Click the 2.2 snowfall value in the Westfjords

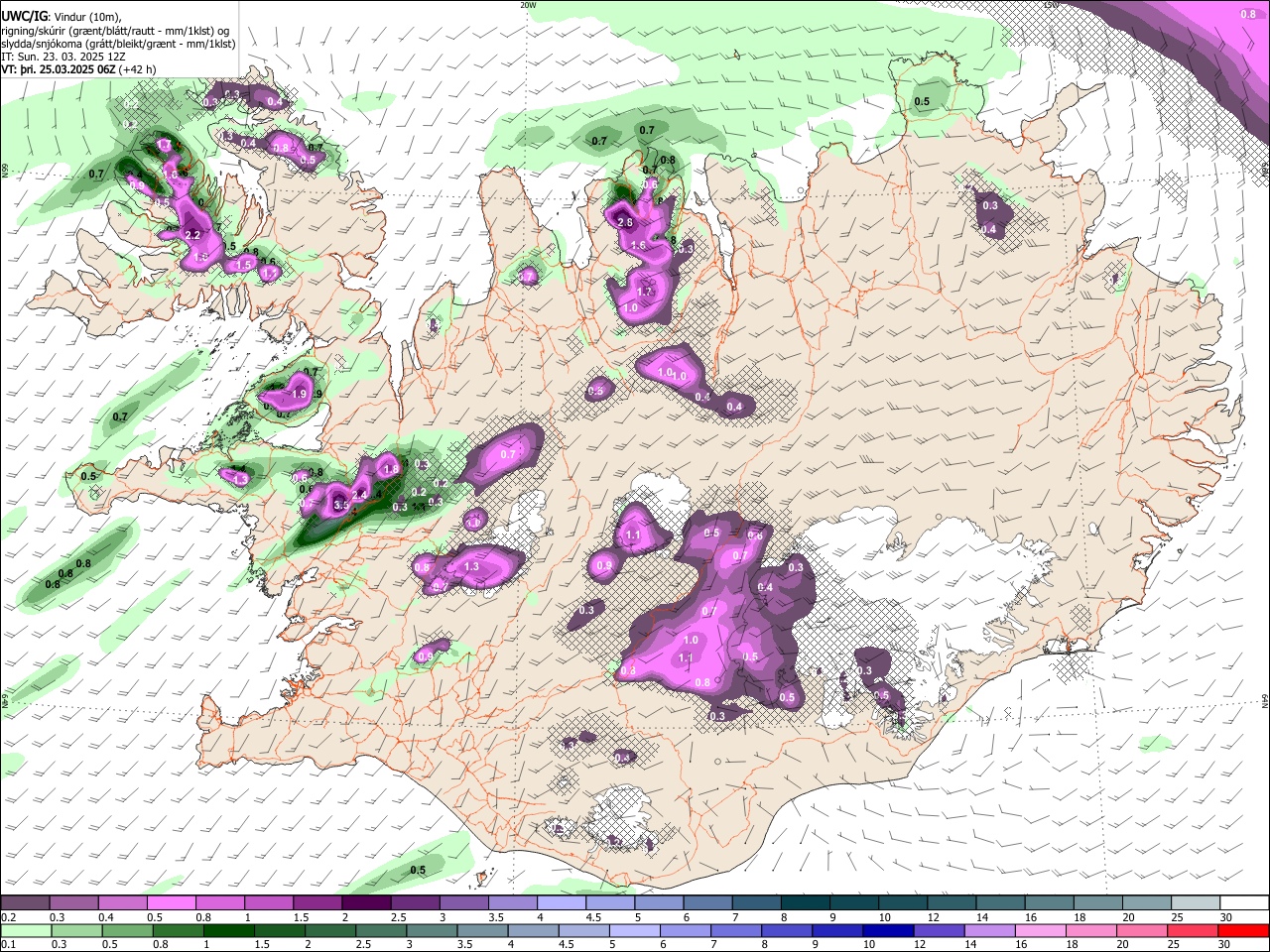(192, 235)
